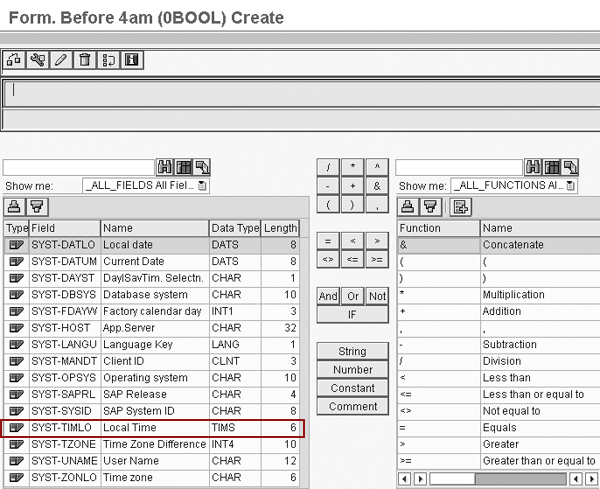Click the Constant button
Screen dimensions: 600x489
coord(352,388)
